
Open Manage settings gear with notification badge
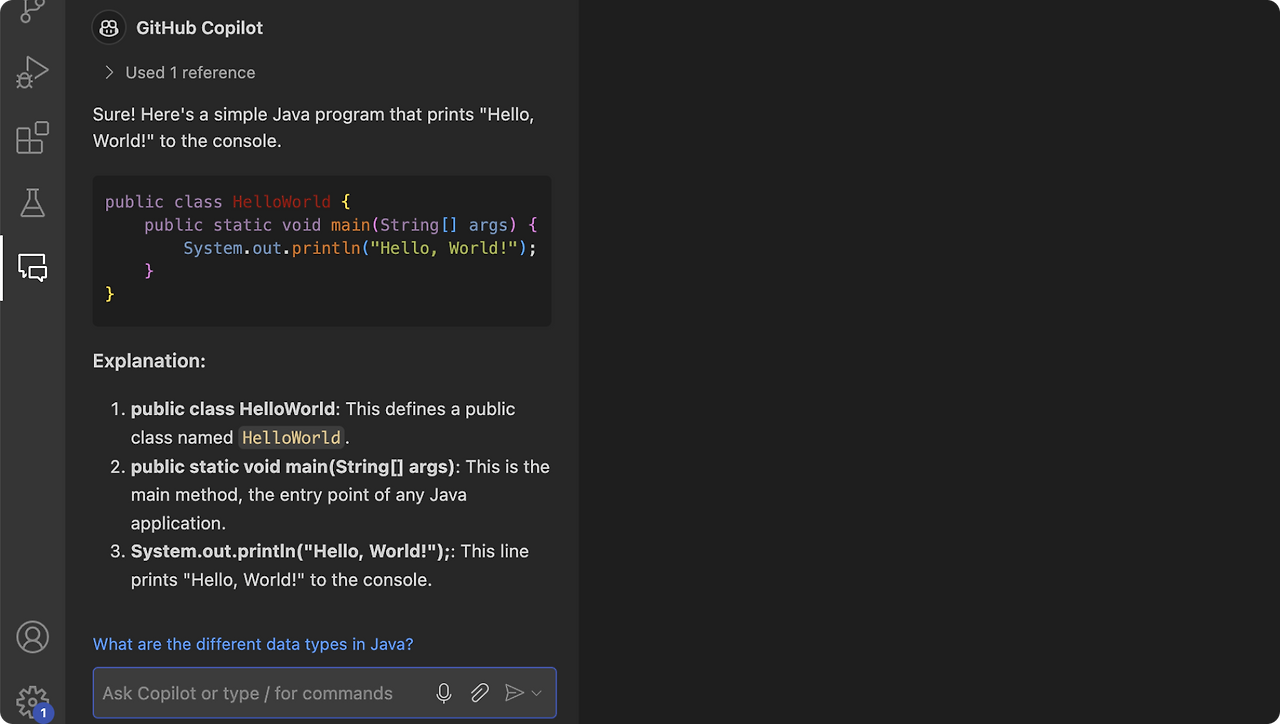(32, 701)
